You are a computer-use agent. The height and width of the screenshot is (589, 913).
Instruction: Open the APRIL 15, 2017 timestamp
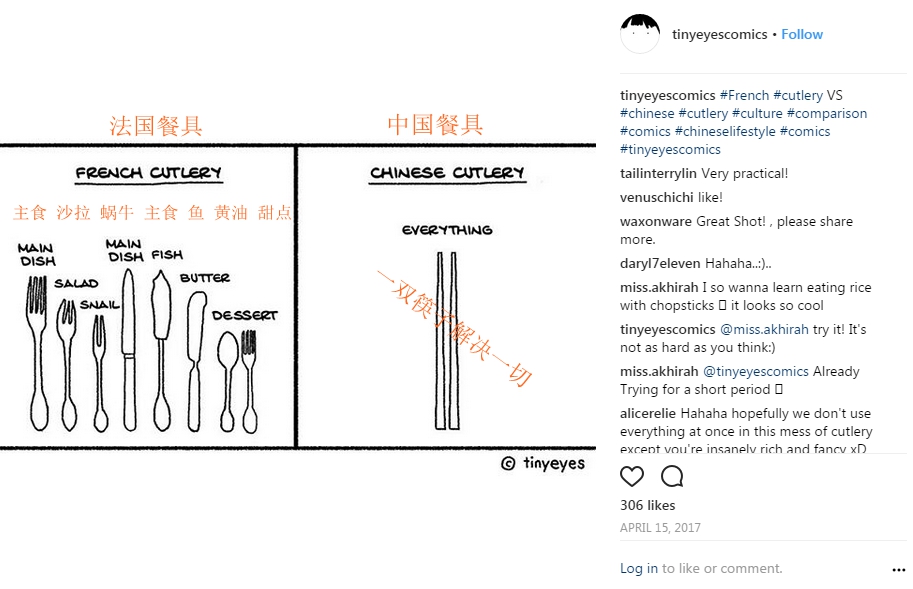click(660, 528)
